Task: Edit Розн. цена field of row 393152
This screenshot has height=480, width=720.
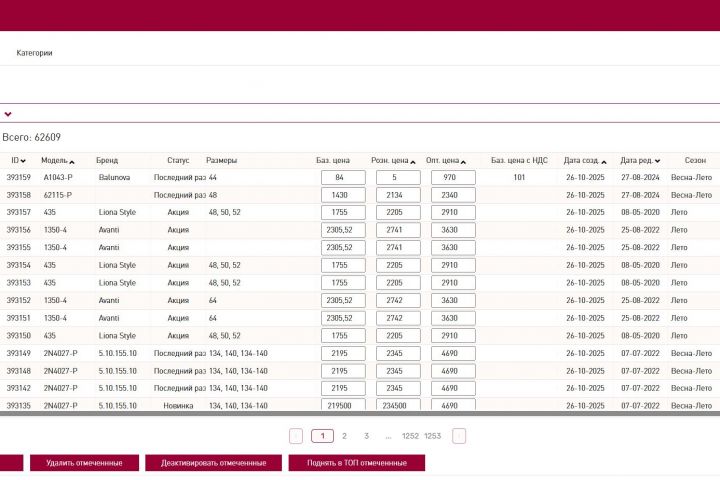Action: coord(398,300)
